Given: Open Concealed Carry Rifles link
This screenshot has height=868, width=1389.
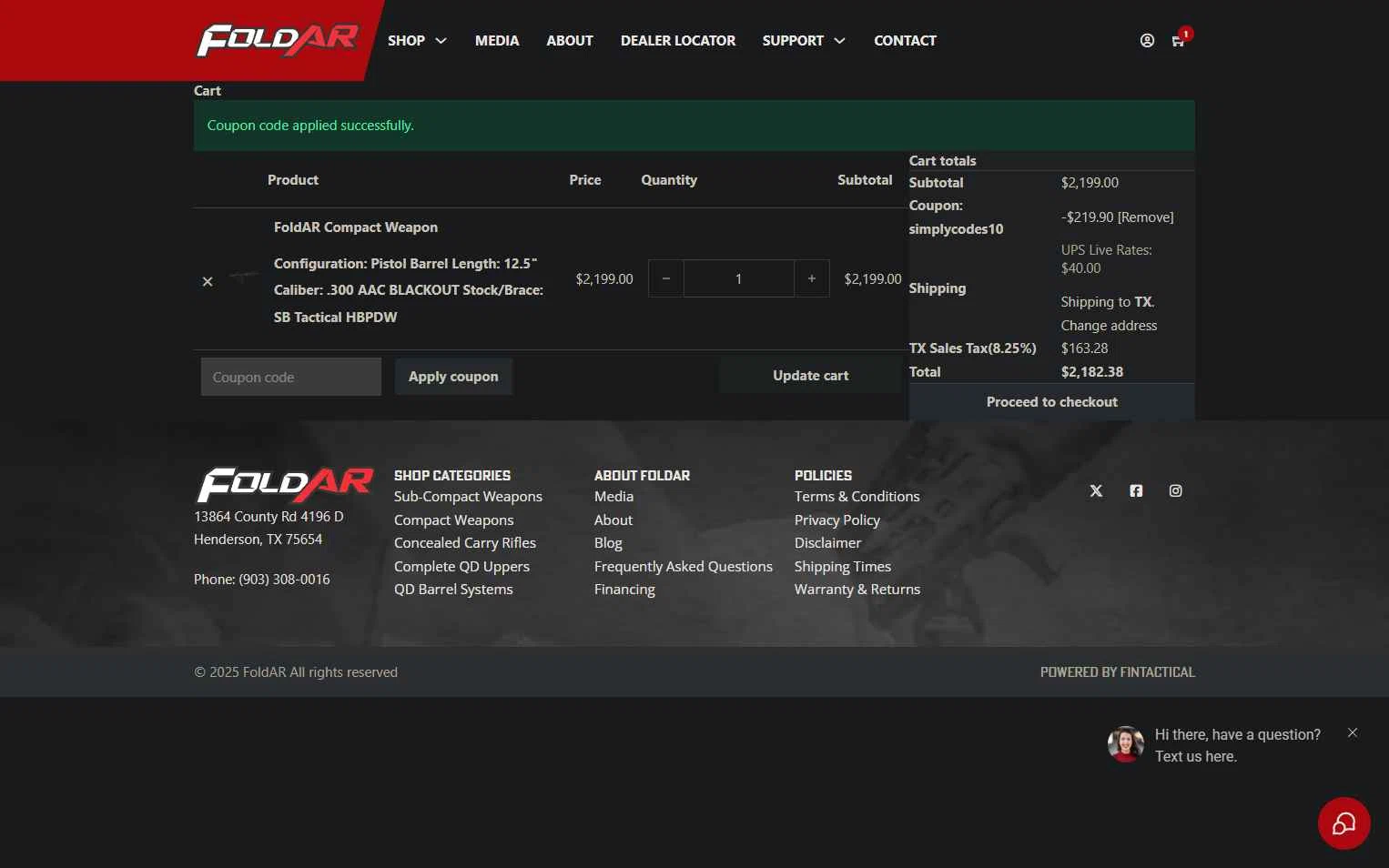Looking at the screenshot, I should (465, 543).
